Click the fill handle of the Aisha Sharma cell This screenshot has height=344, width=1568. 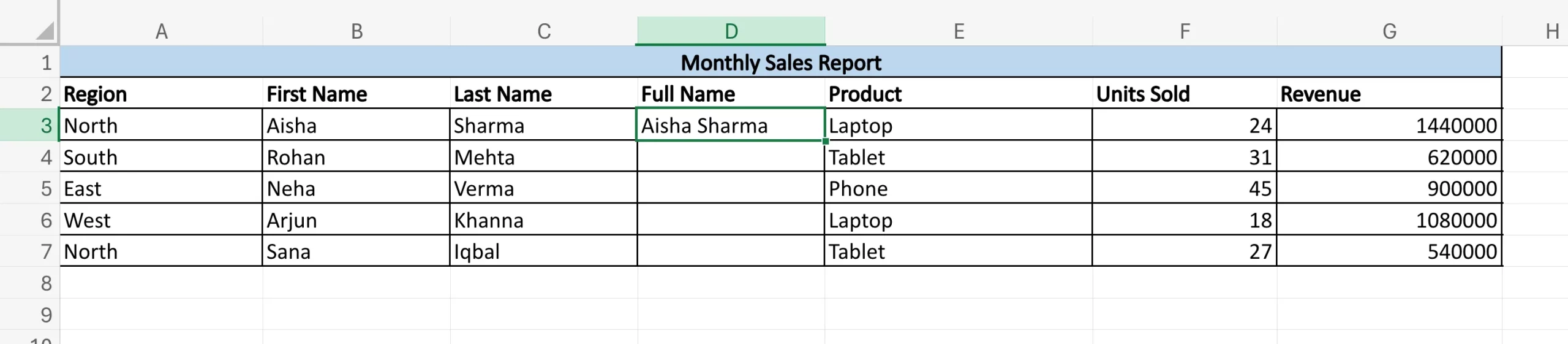825,141
